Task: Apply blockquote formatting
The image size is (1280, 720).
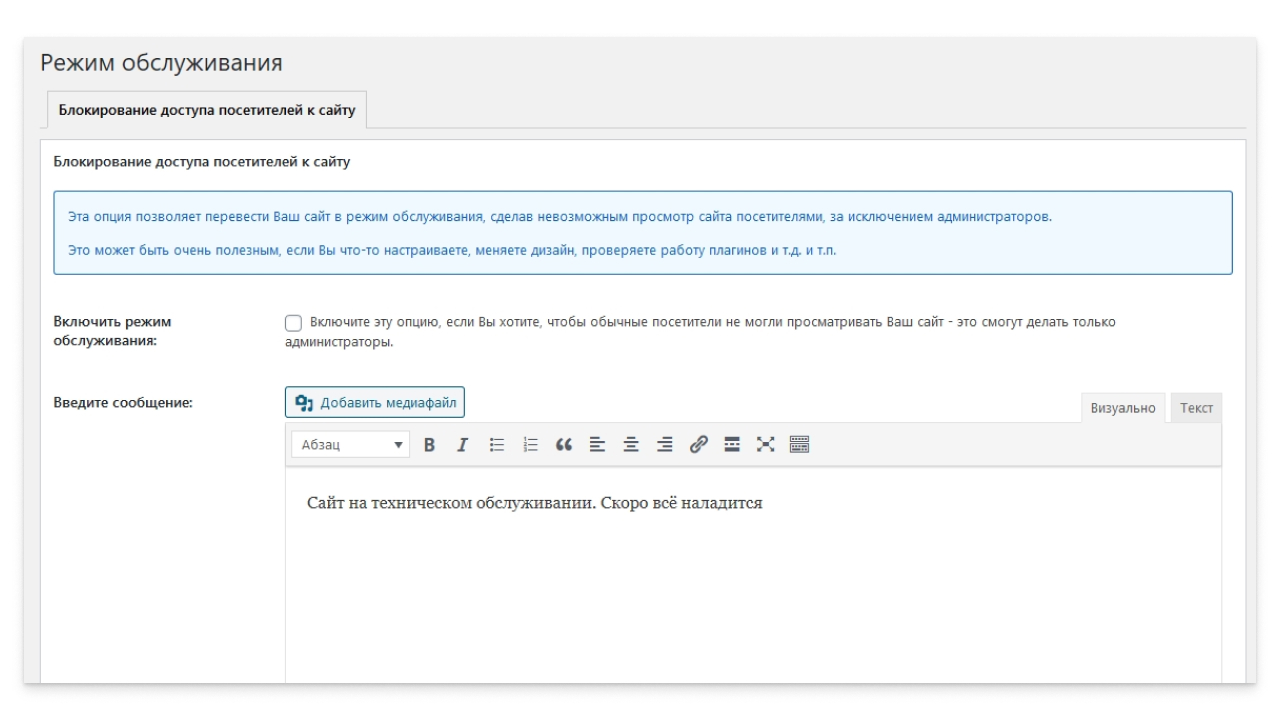Action: click(x=564, y=445)
